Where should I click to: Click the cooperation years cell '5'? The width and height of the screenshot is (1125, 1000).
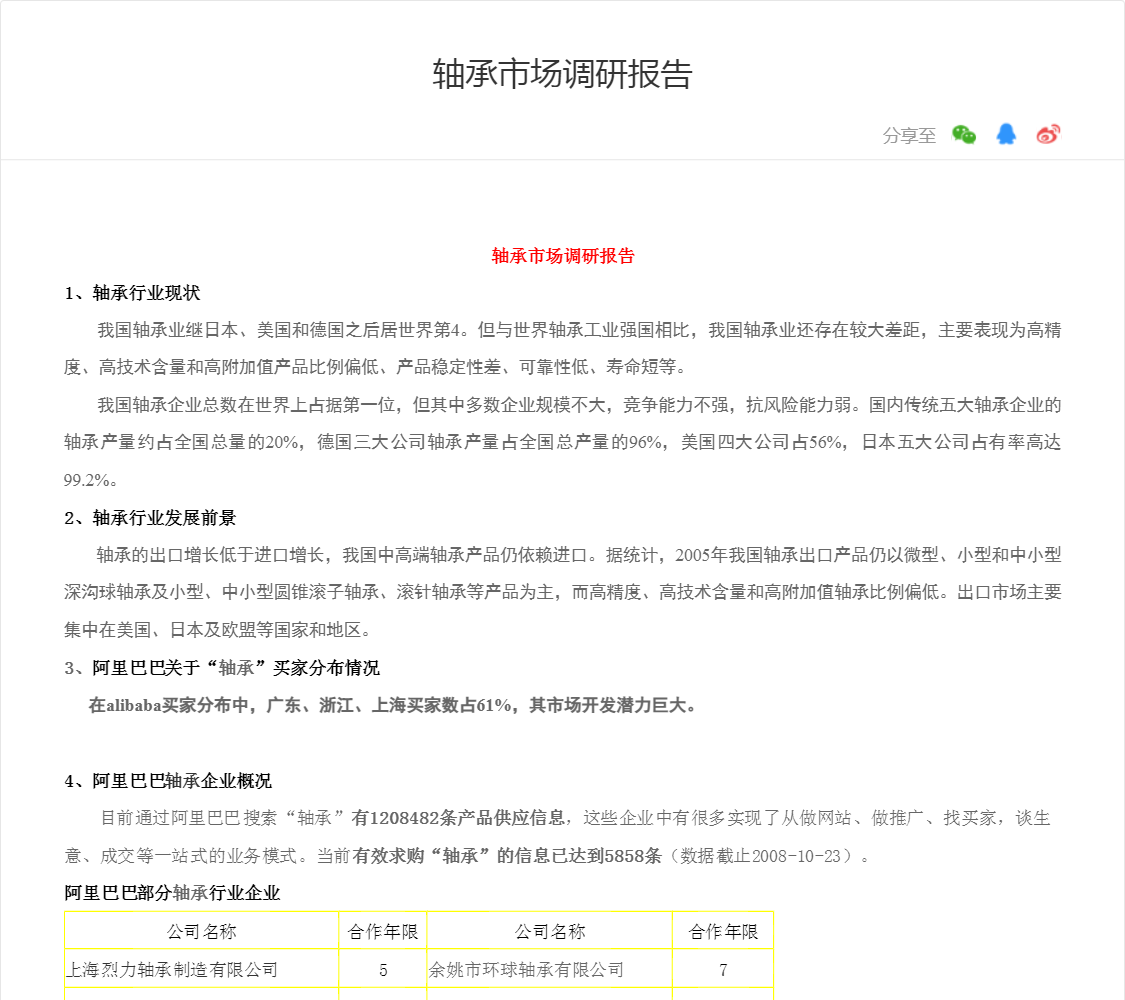[x=383, y=970]
